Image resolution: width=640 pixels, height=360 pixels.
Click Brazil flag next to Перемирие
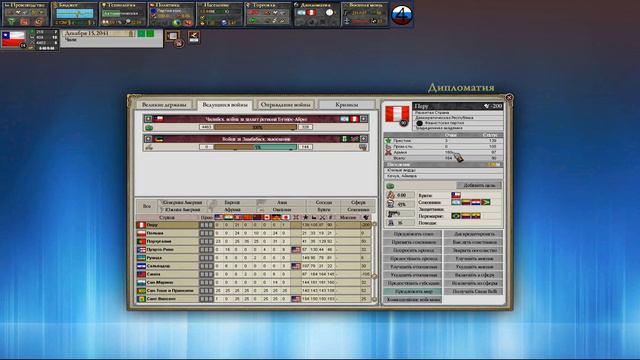(x=456, y=216)
